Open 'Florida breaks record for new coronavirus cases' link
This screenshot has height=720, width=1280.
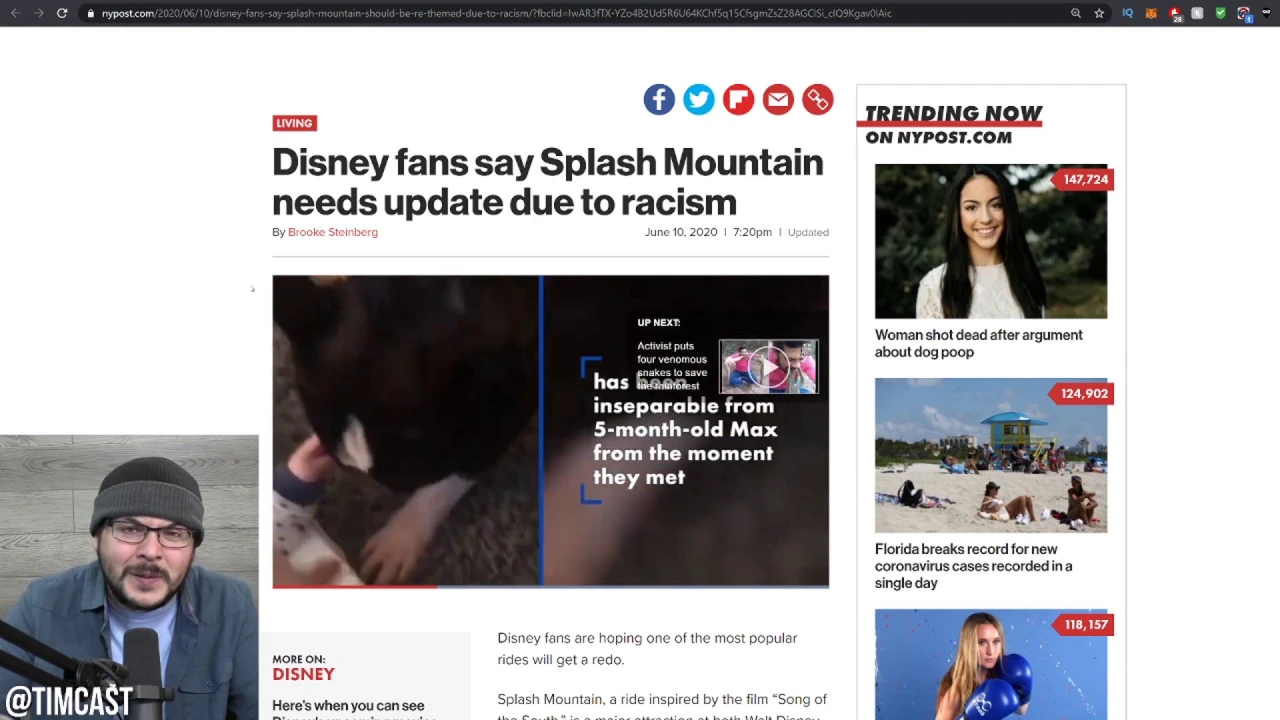click(x=973, y=566)
